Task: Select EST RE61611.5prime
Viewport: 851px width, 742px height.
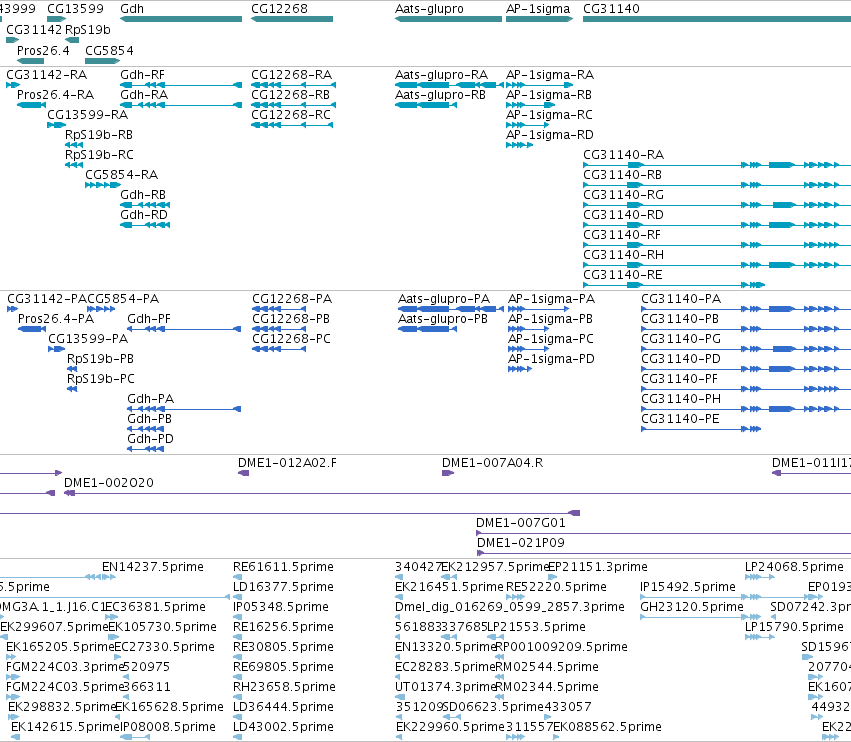Action: [283, 567]
